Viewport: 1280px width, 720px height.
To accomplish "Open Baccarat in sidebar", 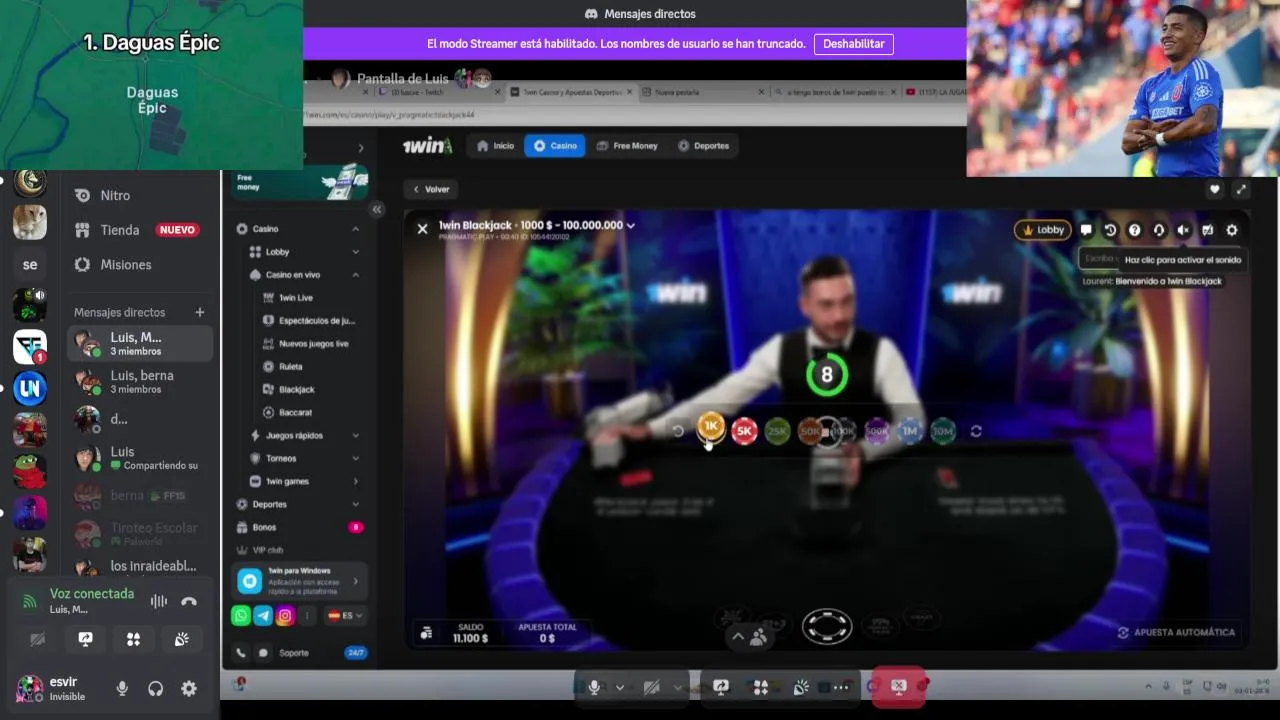I will [x=295, y=413].
